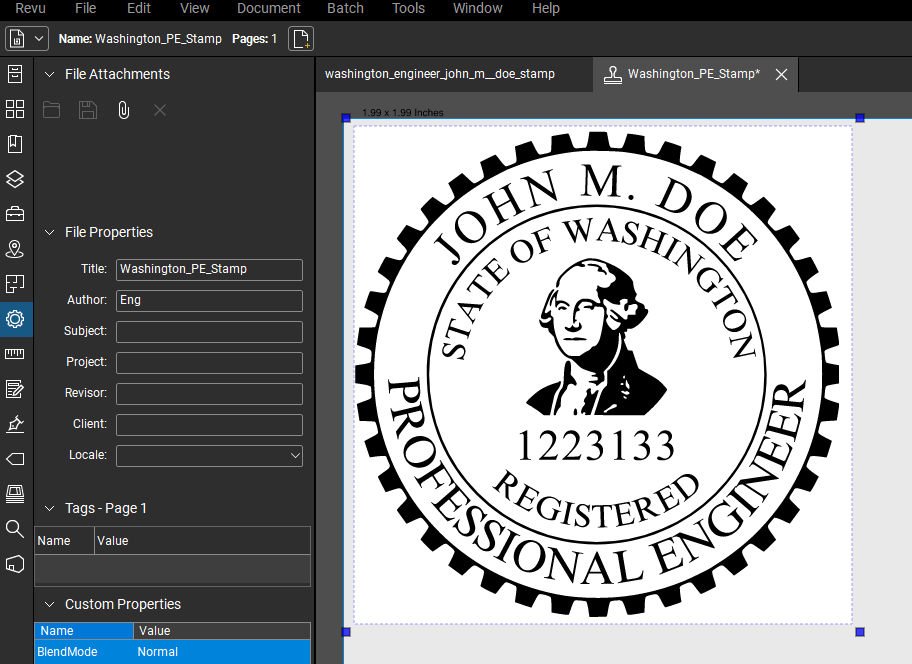Screen dimensions: 912x664
Task: Click the open attachment folder button
Action: (51, 110)
